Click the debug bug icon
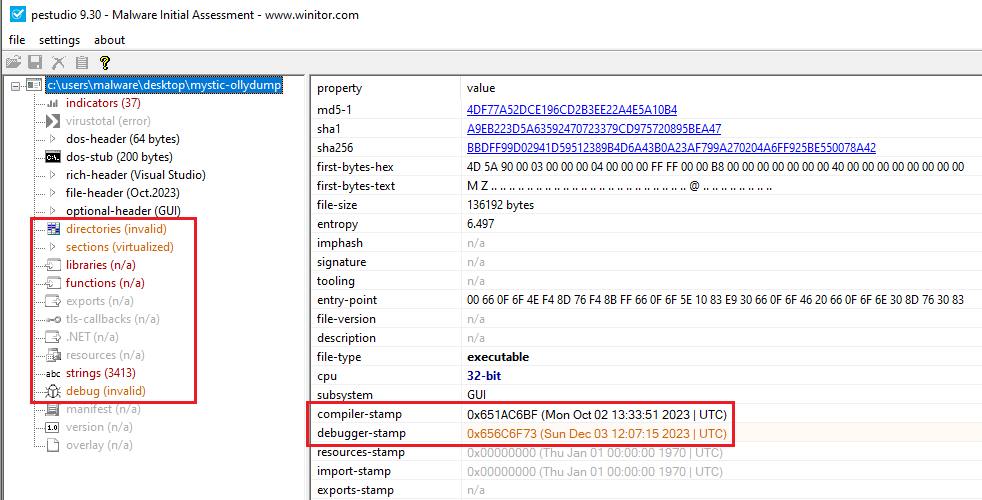 [53, 391]
